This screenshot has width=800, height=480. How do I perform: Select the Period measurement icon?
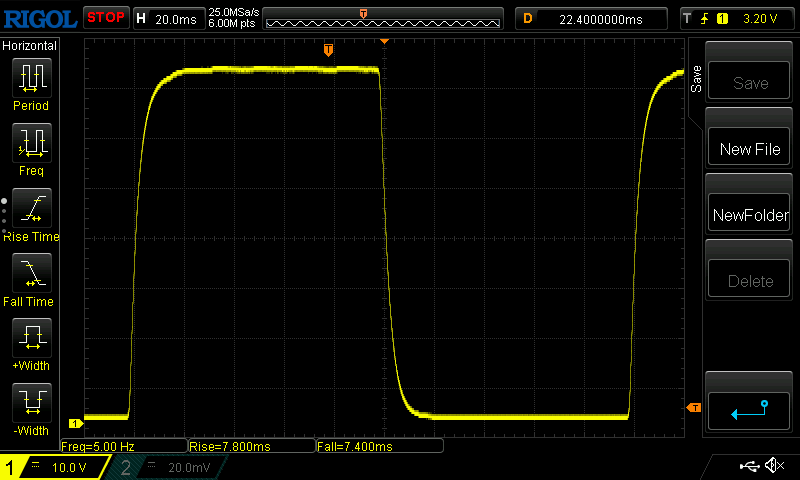pos(32,78)
